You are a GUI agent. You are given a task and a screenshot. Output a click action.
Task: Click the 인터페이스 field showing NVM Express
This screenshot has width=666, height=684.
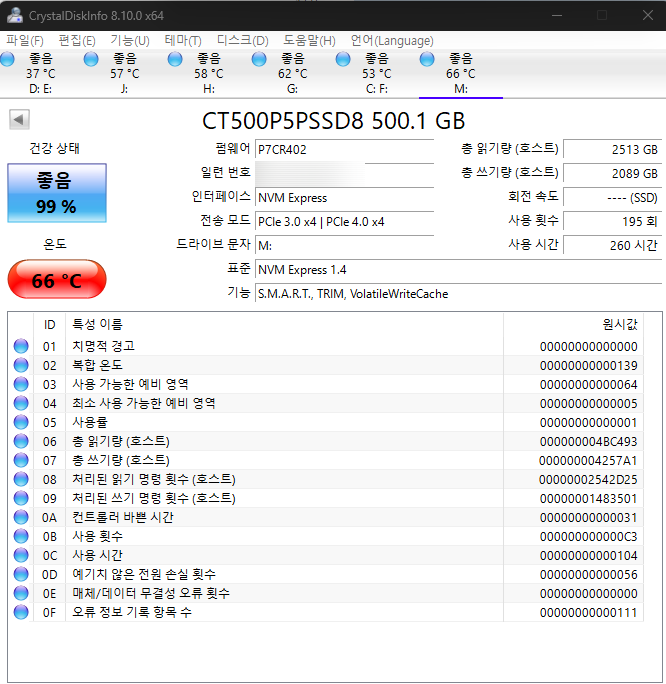tap(345, 198)
